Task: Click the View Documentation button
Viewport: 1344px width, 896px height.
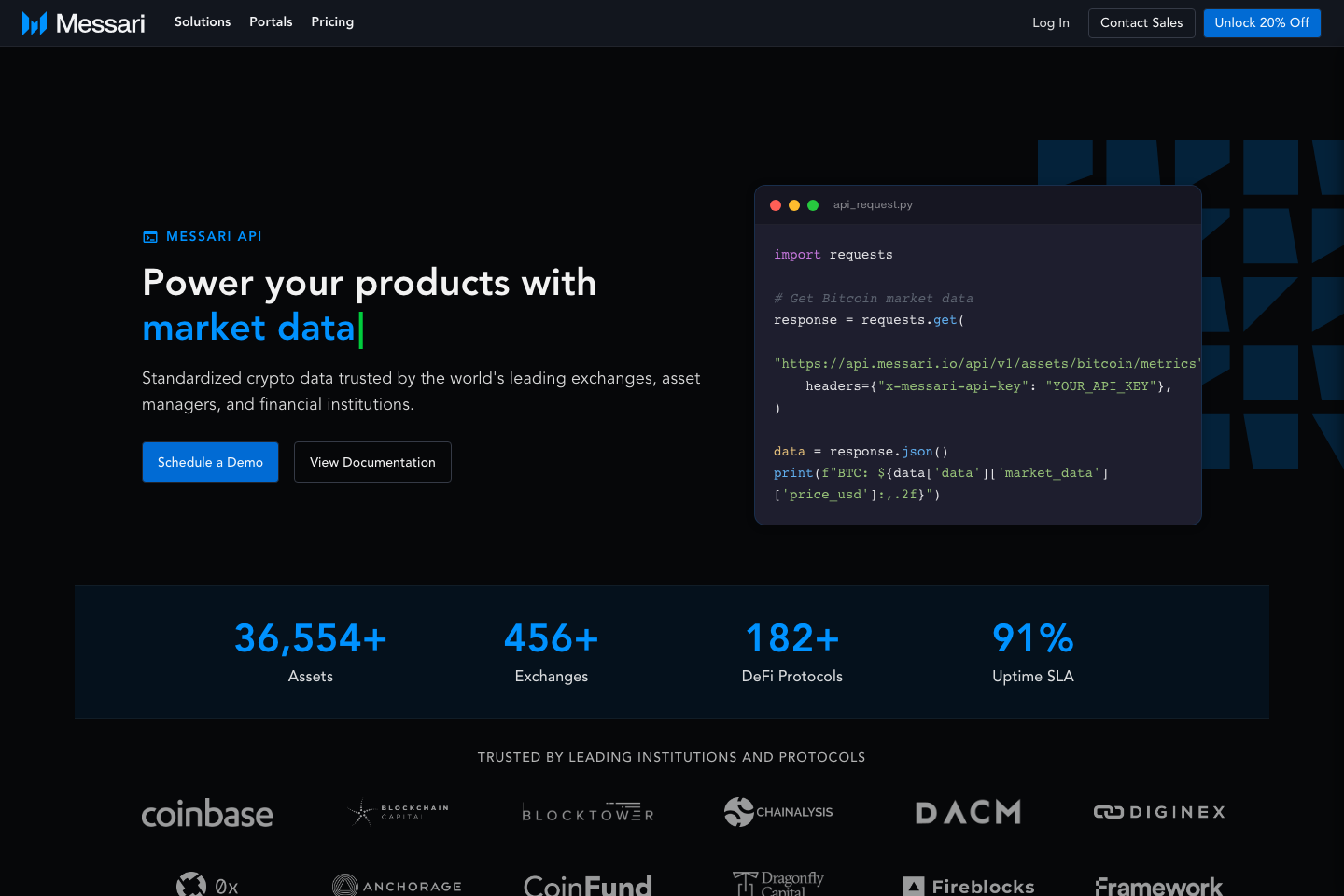Action: (372, 462)
